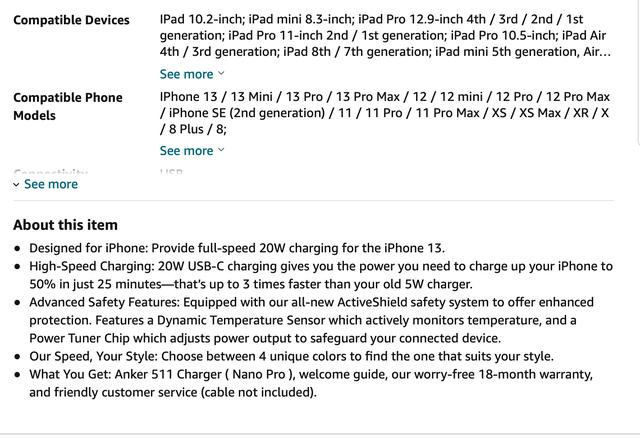Click bullet dot before What You Get

18,375
